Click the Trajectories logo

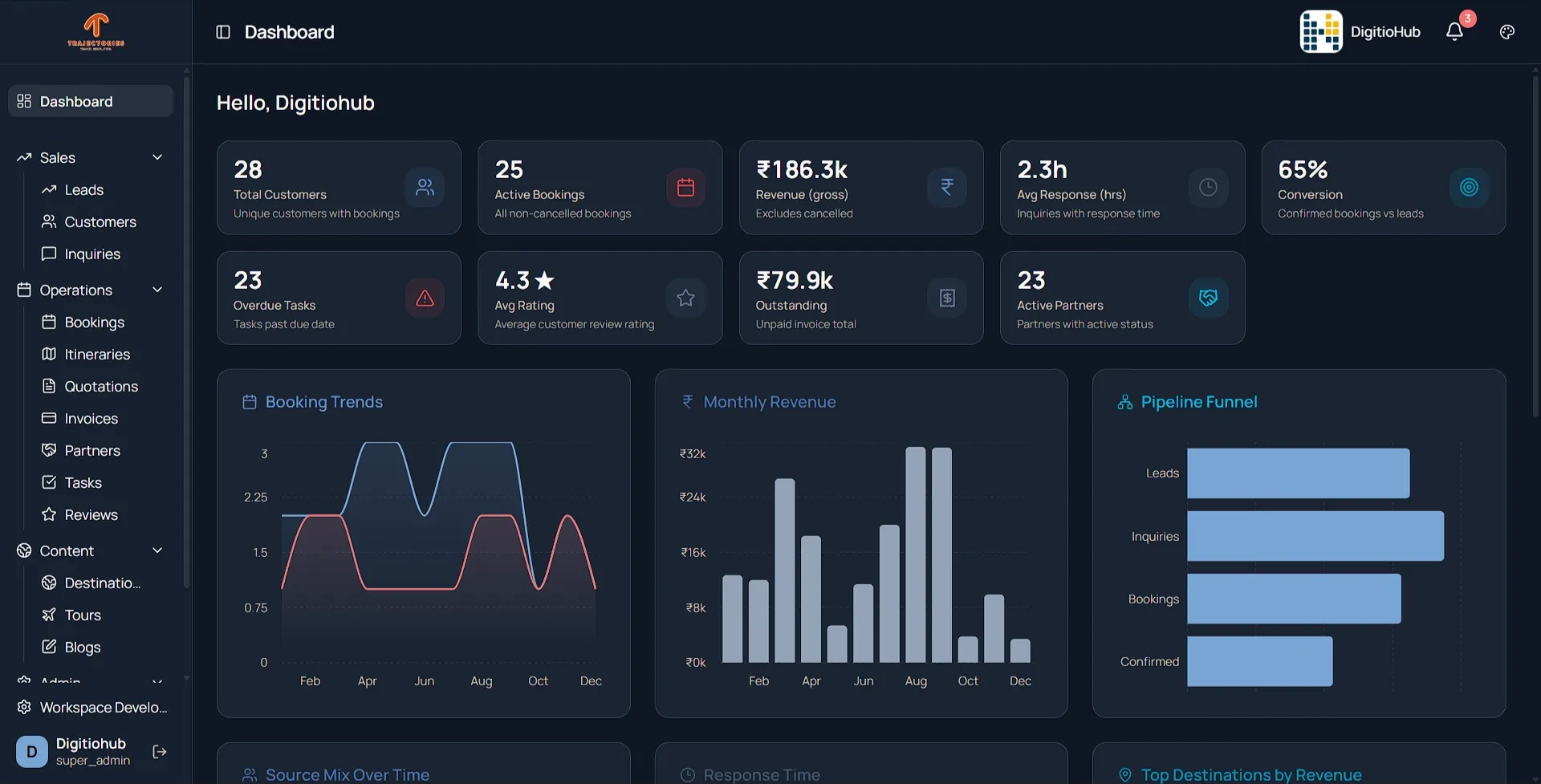click(x=96, y=30)
